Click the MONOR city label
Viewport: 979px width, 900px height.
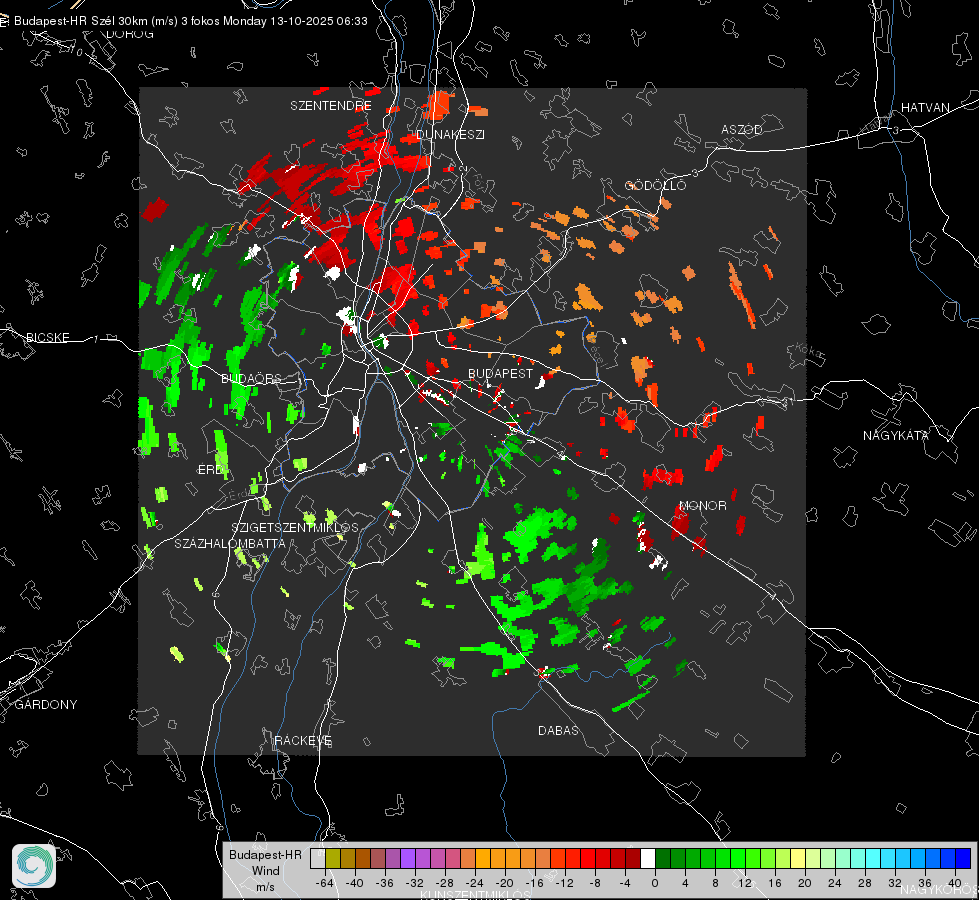[x=702, y=506]
